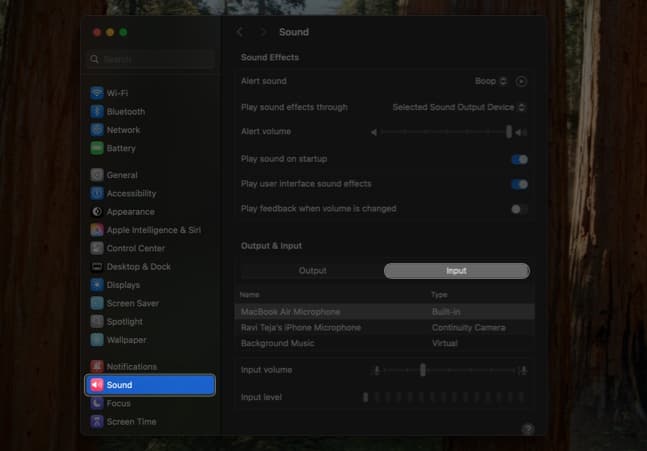Select Control Center icon
647x451 pixels.
click(97, 248)
